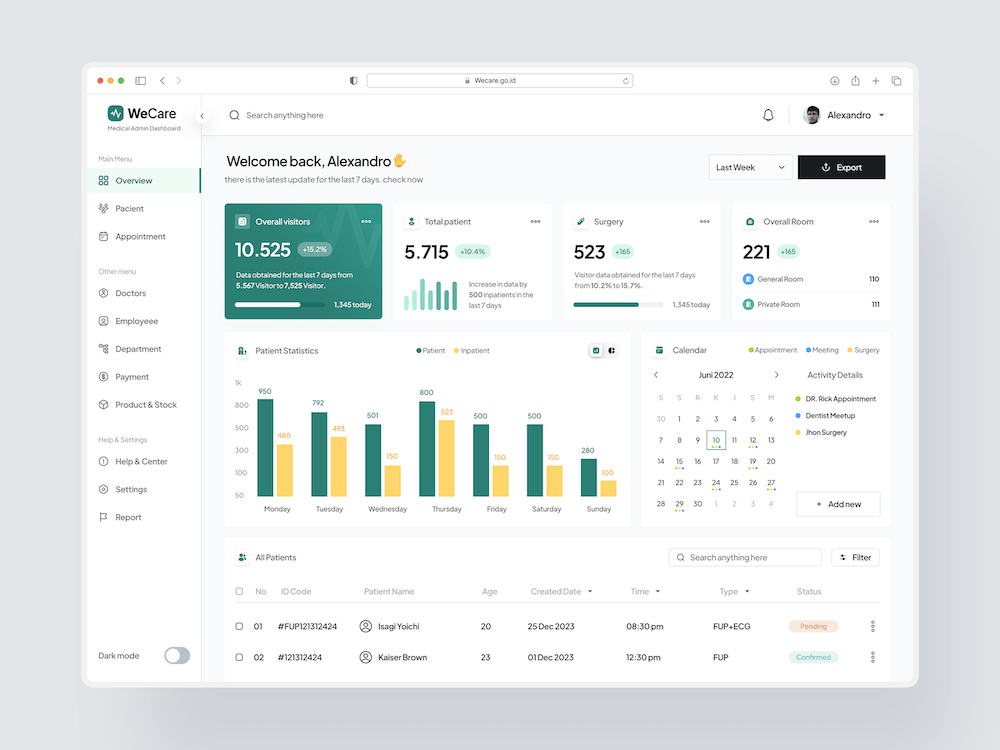Go to next month in the calendar
Screen dimensions: 1000x750
pos(776,375)
